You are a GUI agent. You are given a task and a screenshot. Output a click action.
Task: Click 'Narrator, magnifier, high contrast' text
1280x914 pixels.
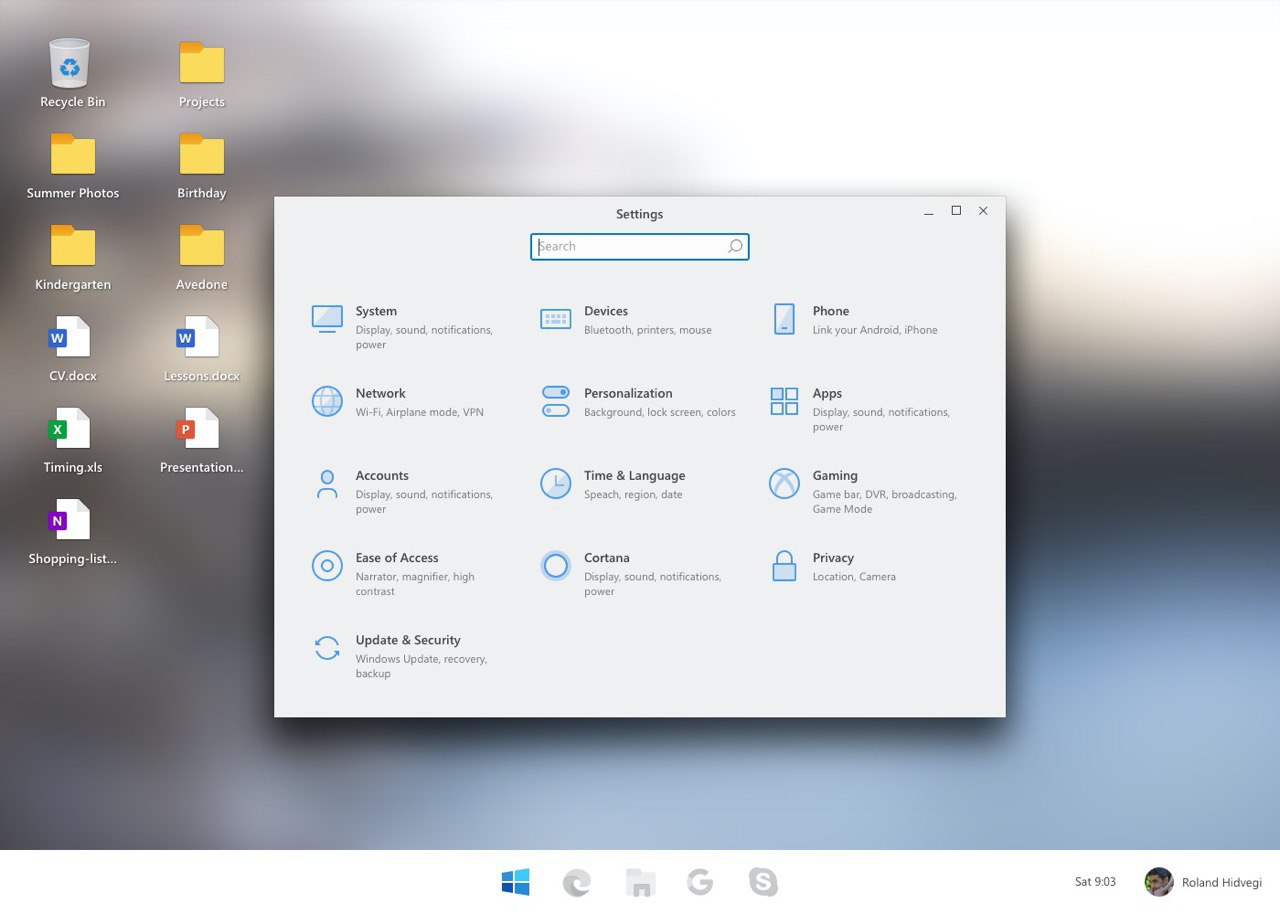tap(415, 584)
